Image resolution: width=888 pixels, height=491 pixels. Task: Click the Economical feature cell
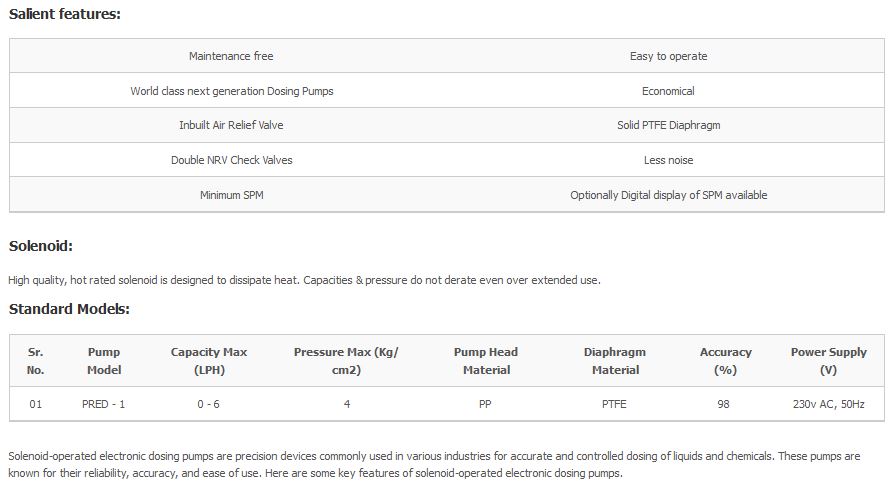[668, 91]
